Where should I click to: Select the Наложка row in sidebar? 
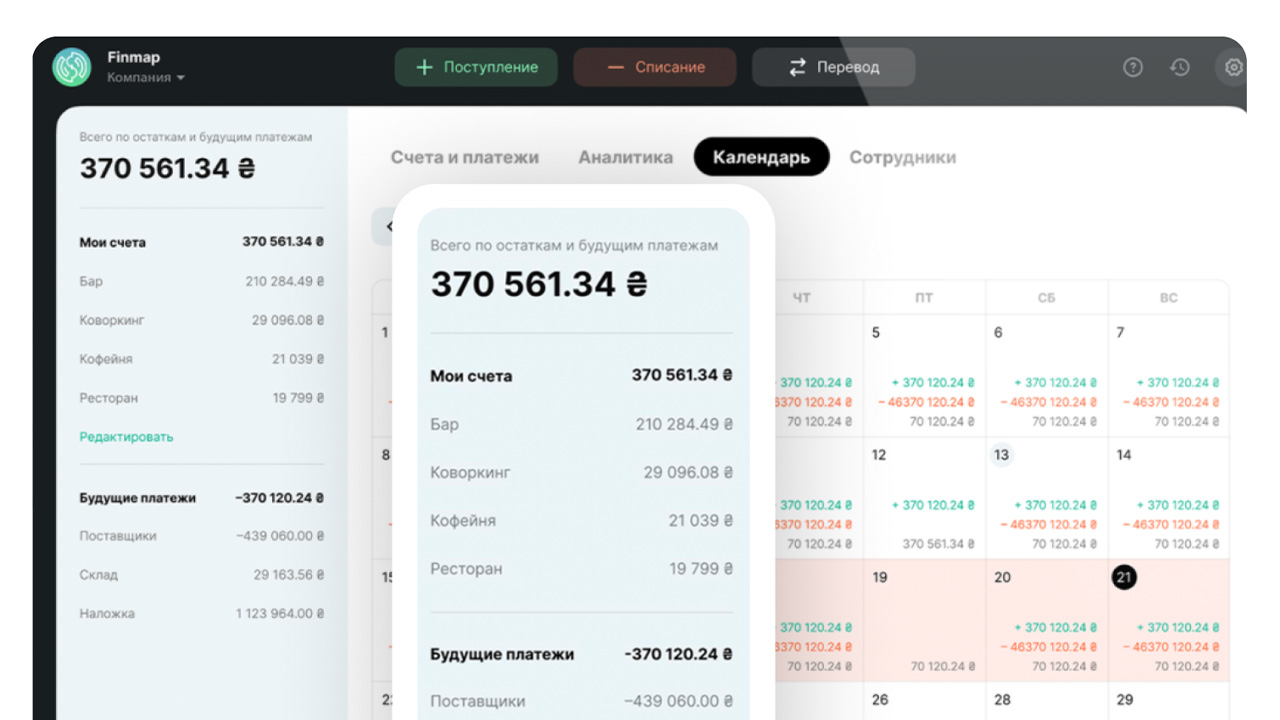[202, 614]
